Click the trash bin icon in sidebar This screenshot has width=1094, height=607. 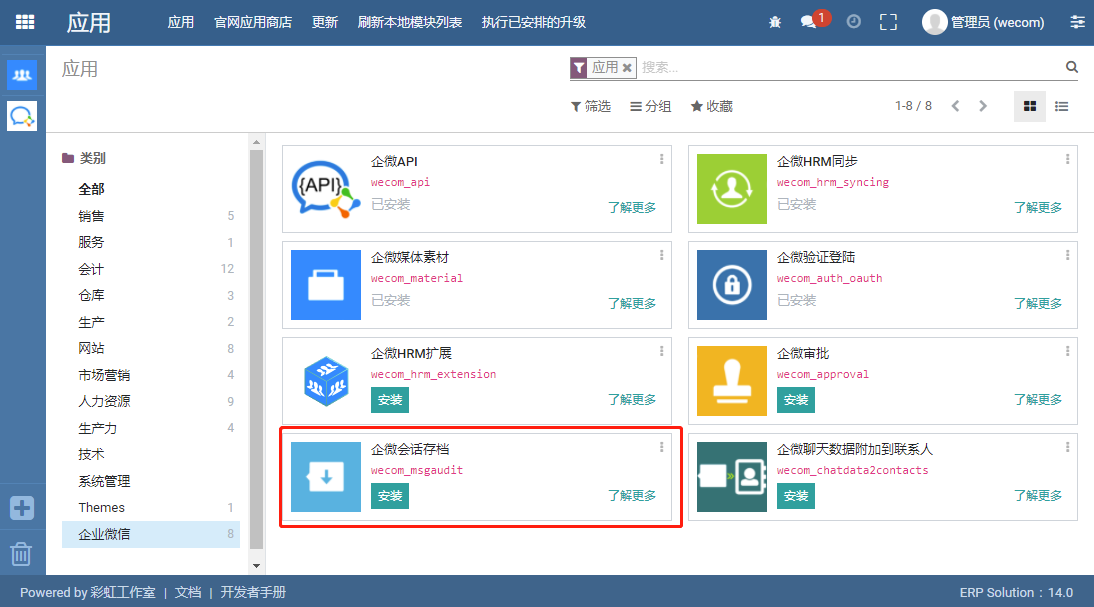pyautogui.click(x=21, y=554)
